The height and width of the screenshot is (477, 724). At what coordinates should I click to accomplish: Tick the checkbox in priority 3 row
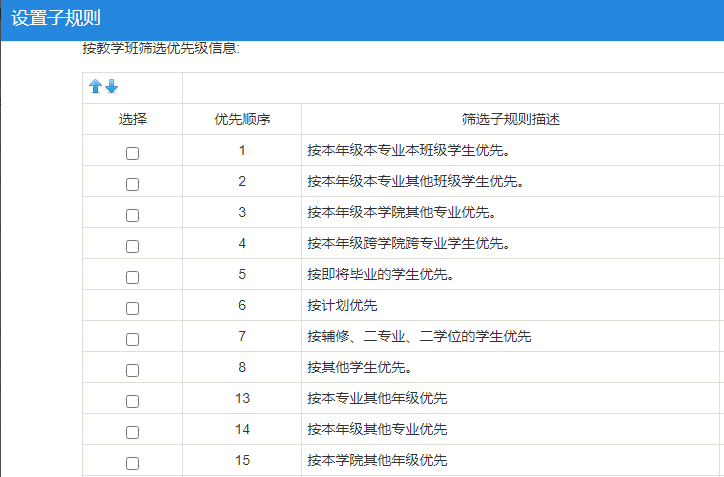pos(132,215)
